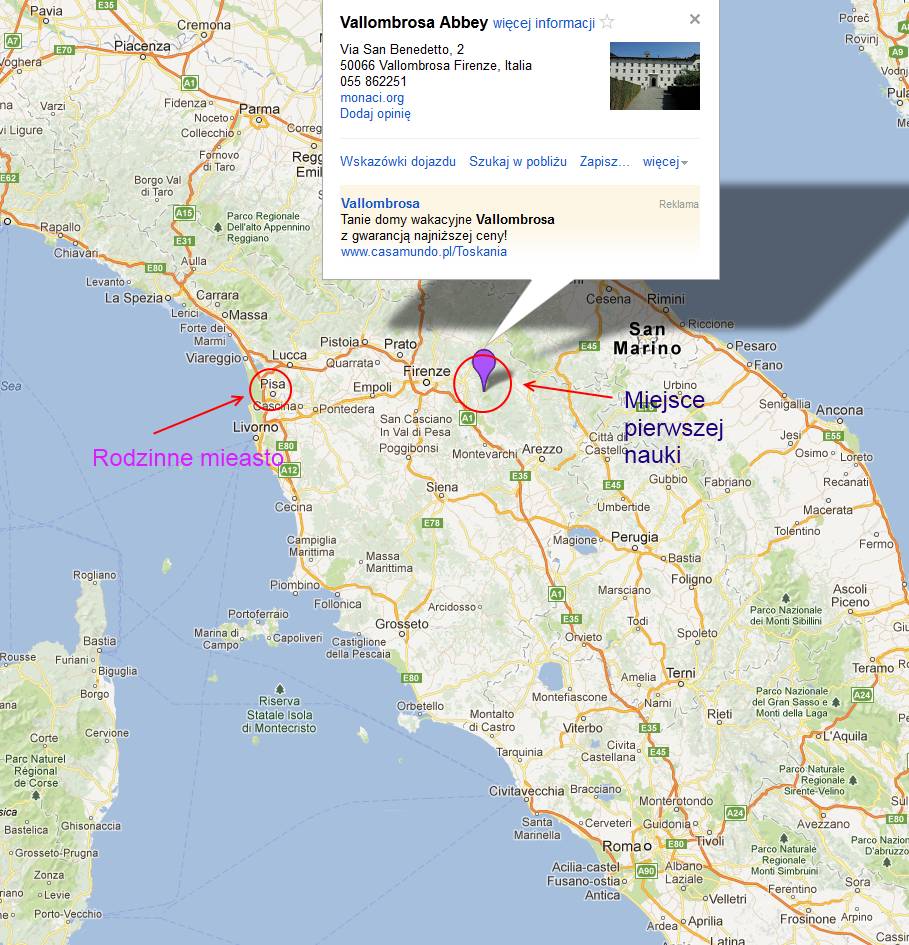909x945 pixels.
Task: Expand the "więcej" dropdown menu
Action: tap(665, 162)
